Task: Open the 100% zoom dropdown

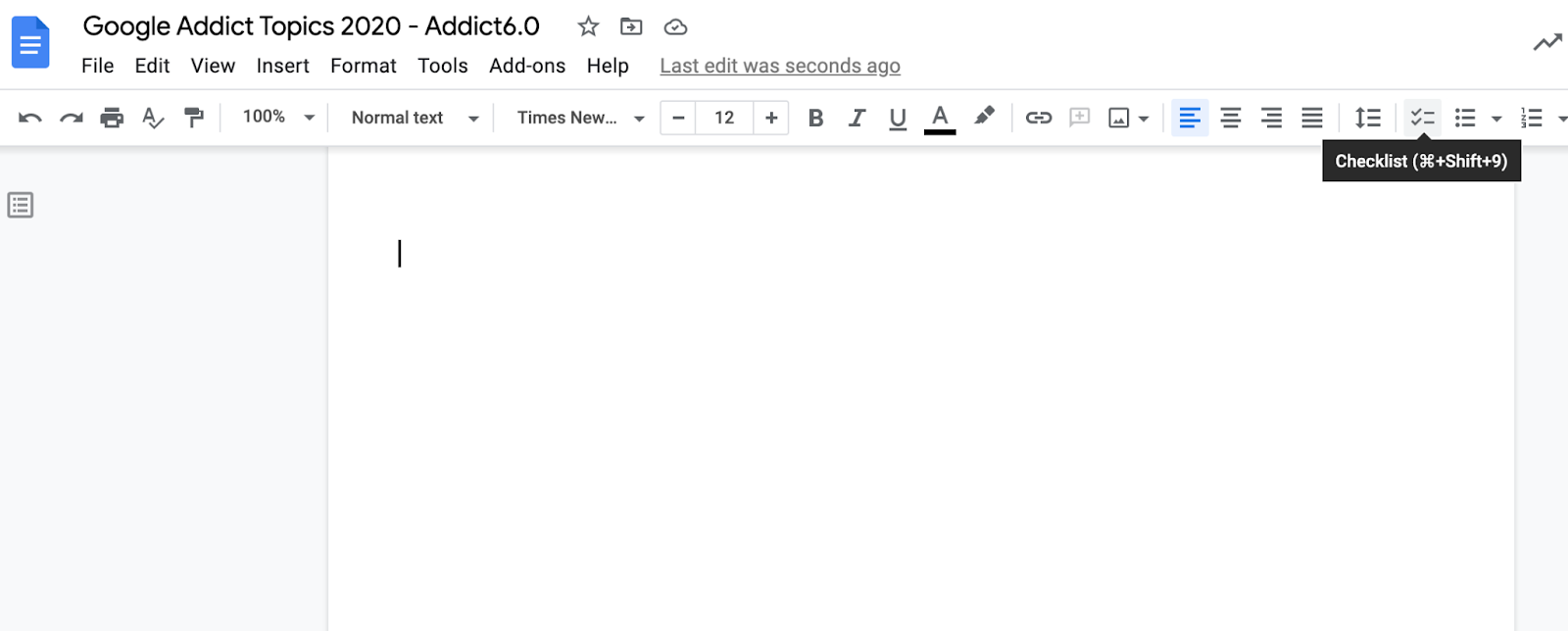Action: tap(278, 117)
